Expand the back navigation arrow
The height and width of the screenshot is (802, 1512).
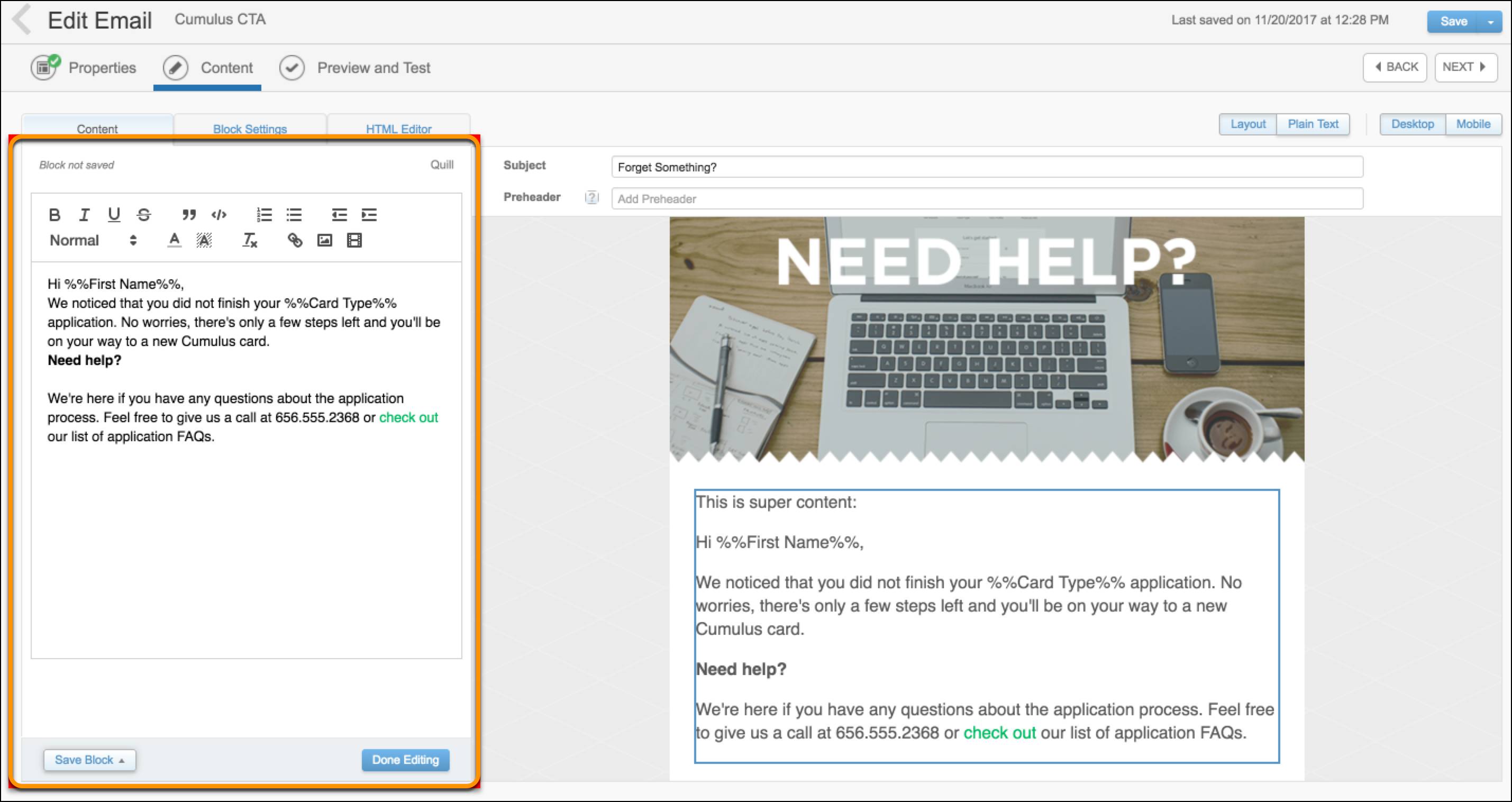[23, 19]
